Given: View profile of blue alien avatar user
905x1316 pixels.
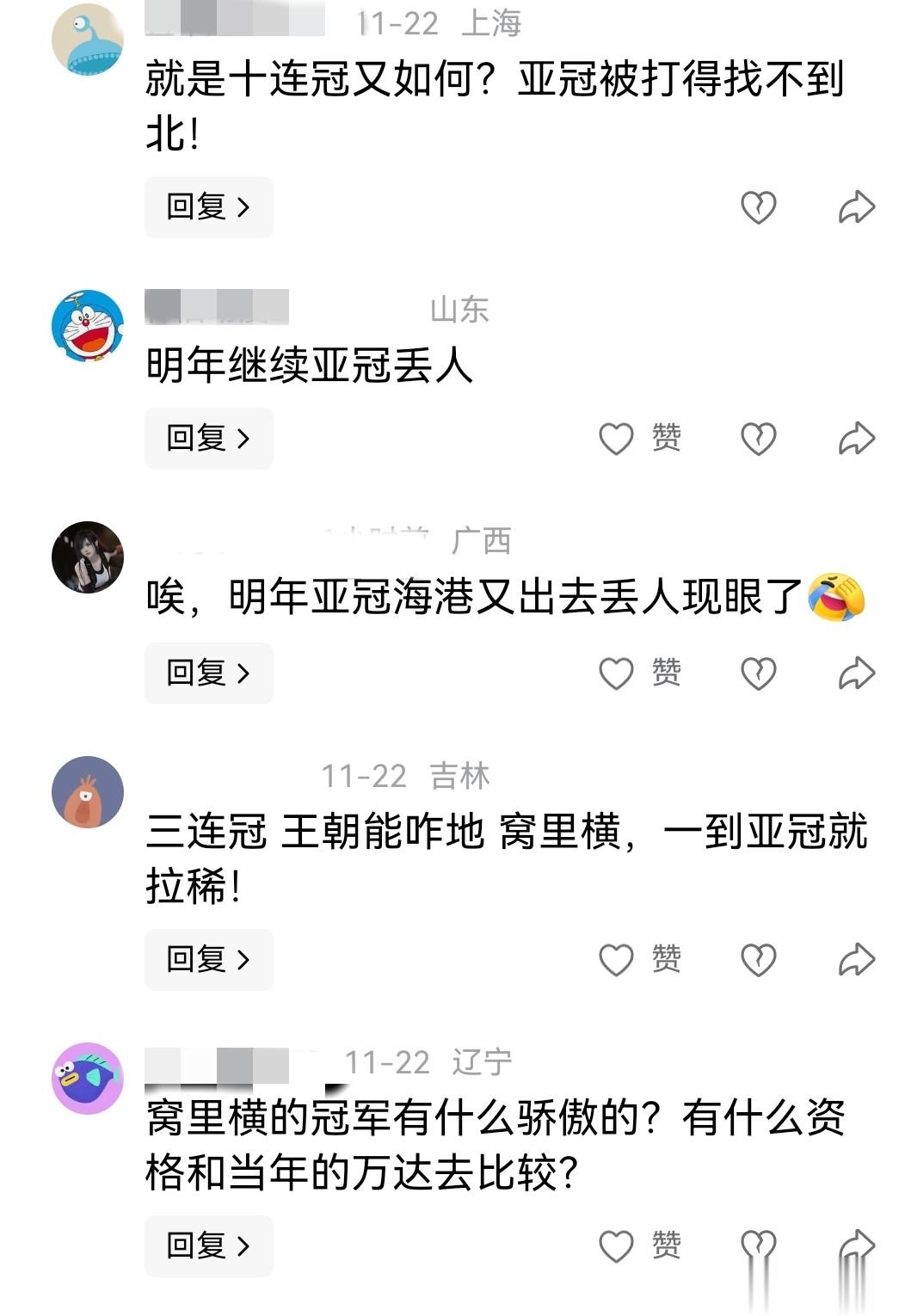Looking at the screenshot, I should click(88, 40).
